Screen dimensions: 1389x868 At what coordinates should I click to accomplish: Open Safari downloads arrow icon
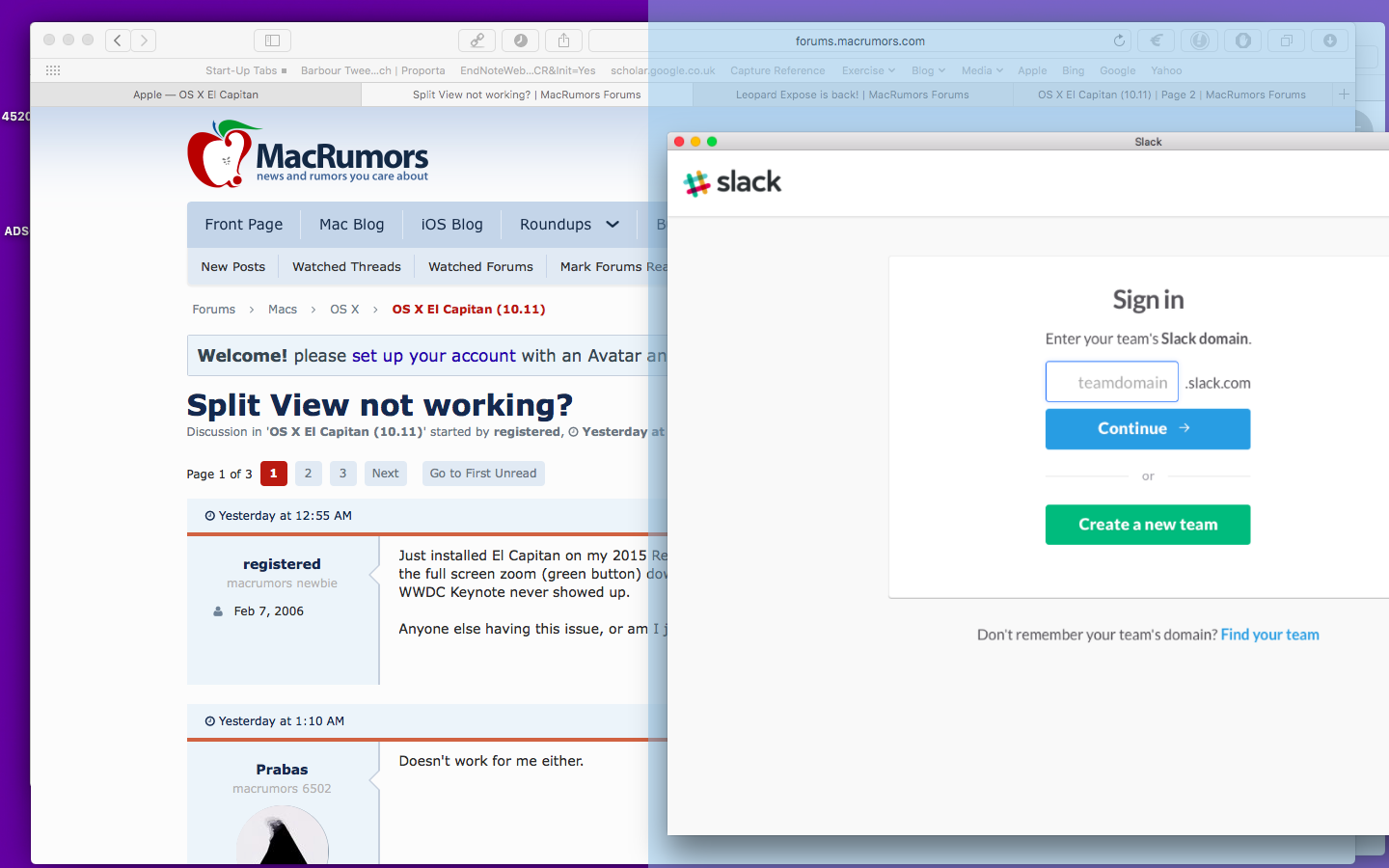tap(1329, 41)
